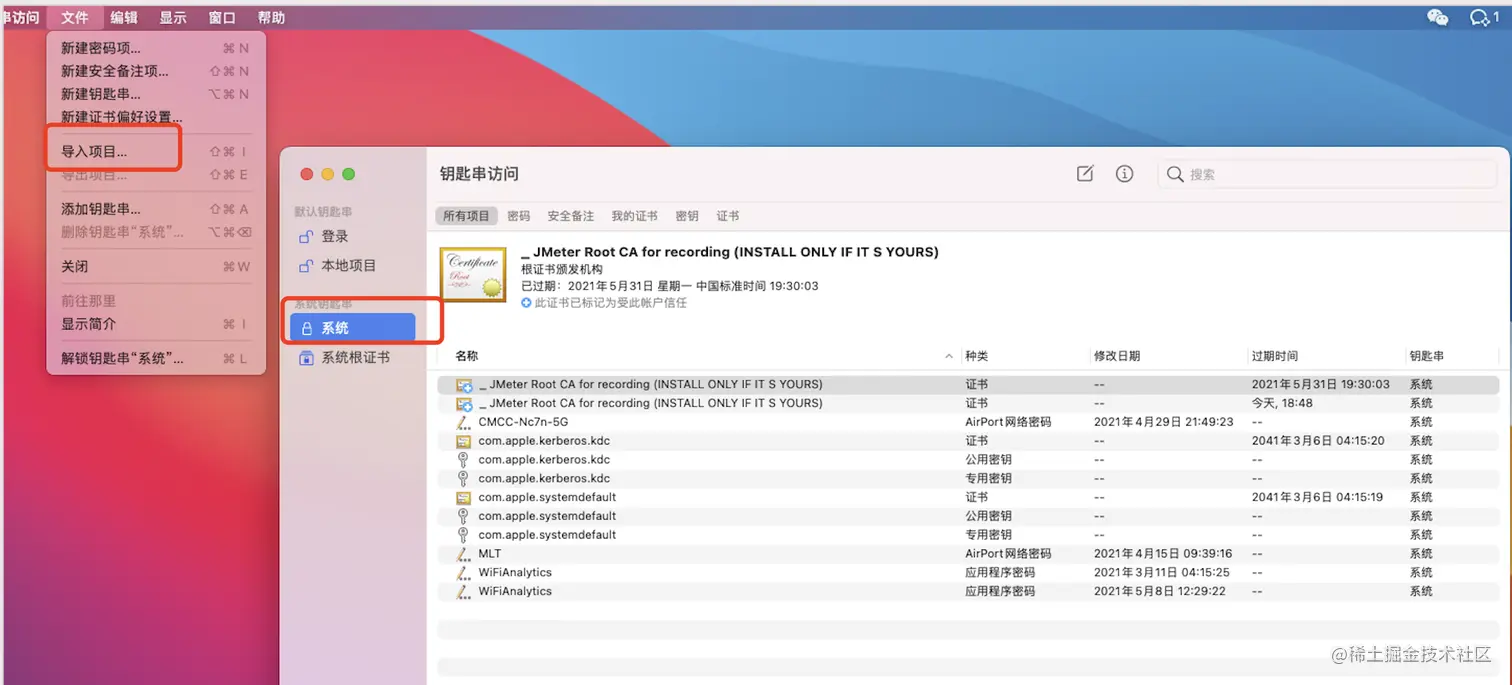Open WeChat icon in the menu bar
The width and height of the screenshot is (1512, 685).
pyautogui.click(x=1438, y=17)
